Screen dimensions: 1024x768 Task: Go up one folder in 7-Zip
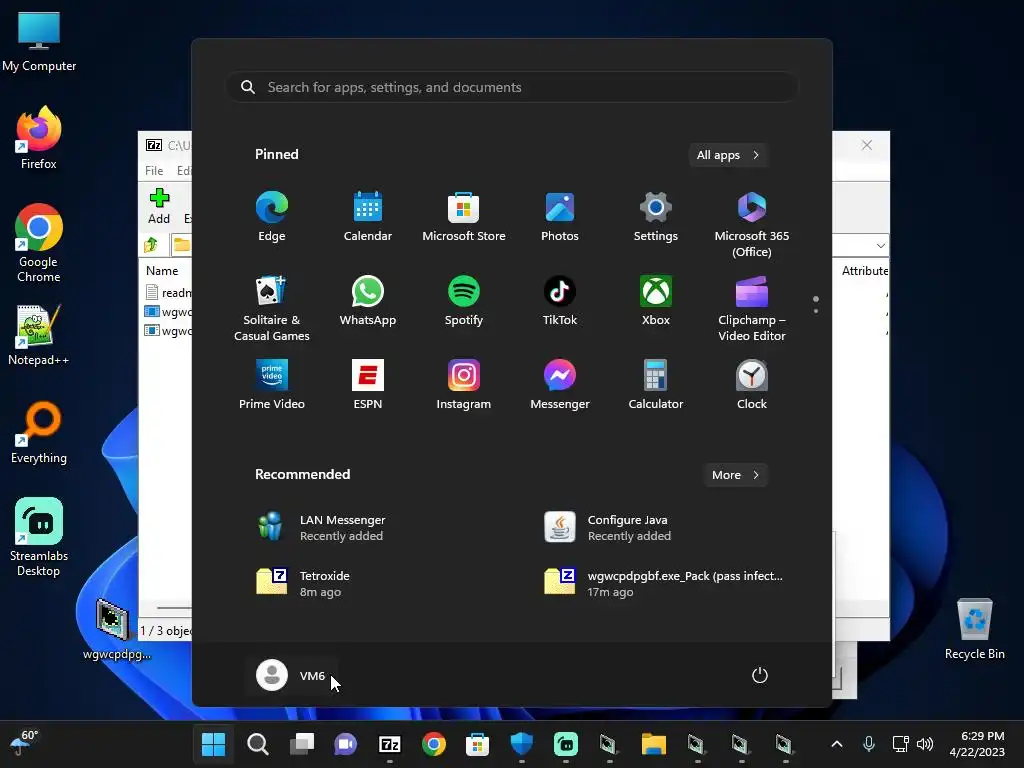[152, 245]
